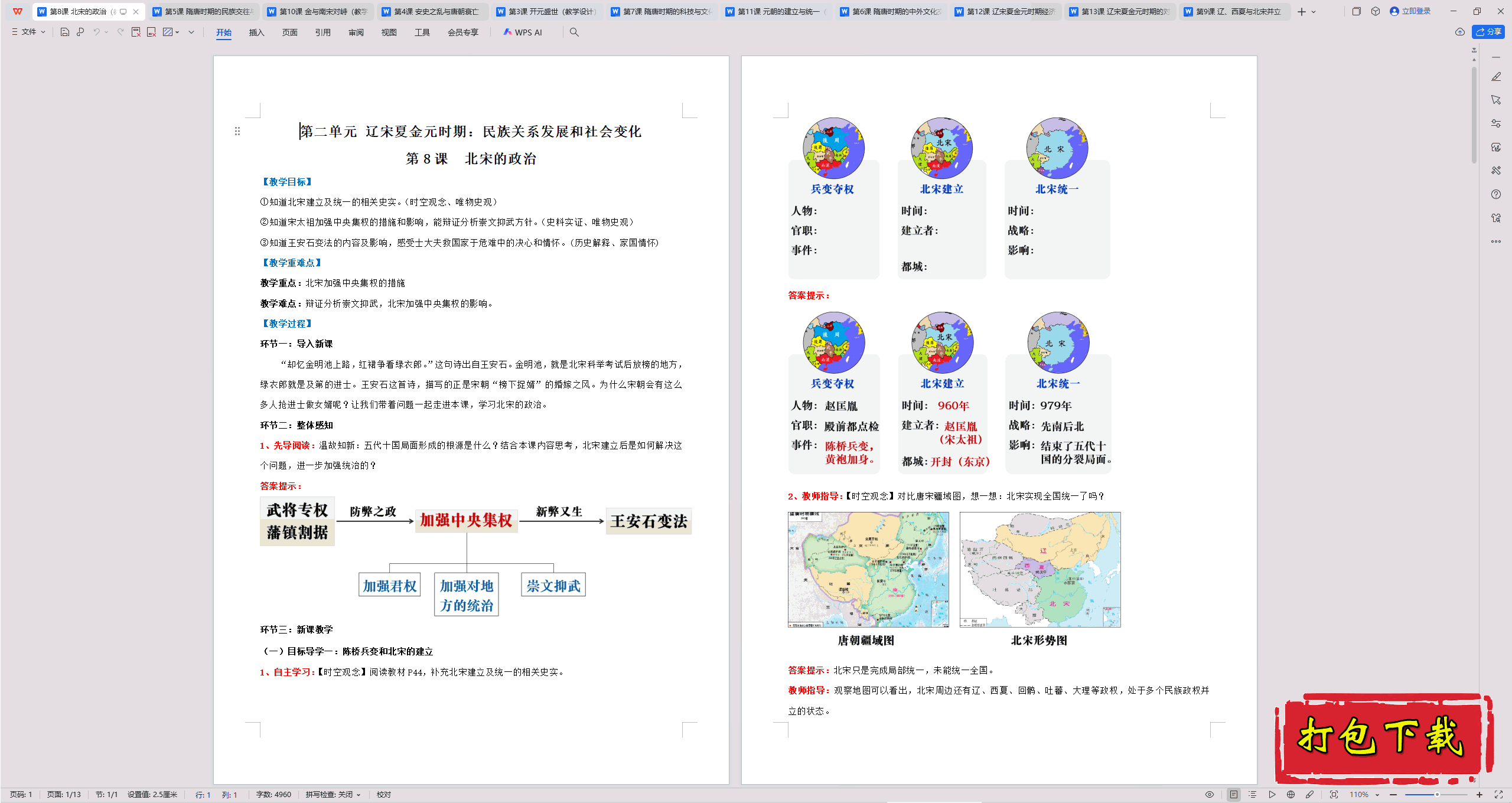Click 立即登录 to sign in
This screenshot has height=803, width=1512.
[1410, 11]
